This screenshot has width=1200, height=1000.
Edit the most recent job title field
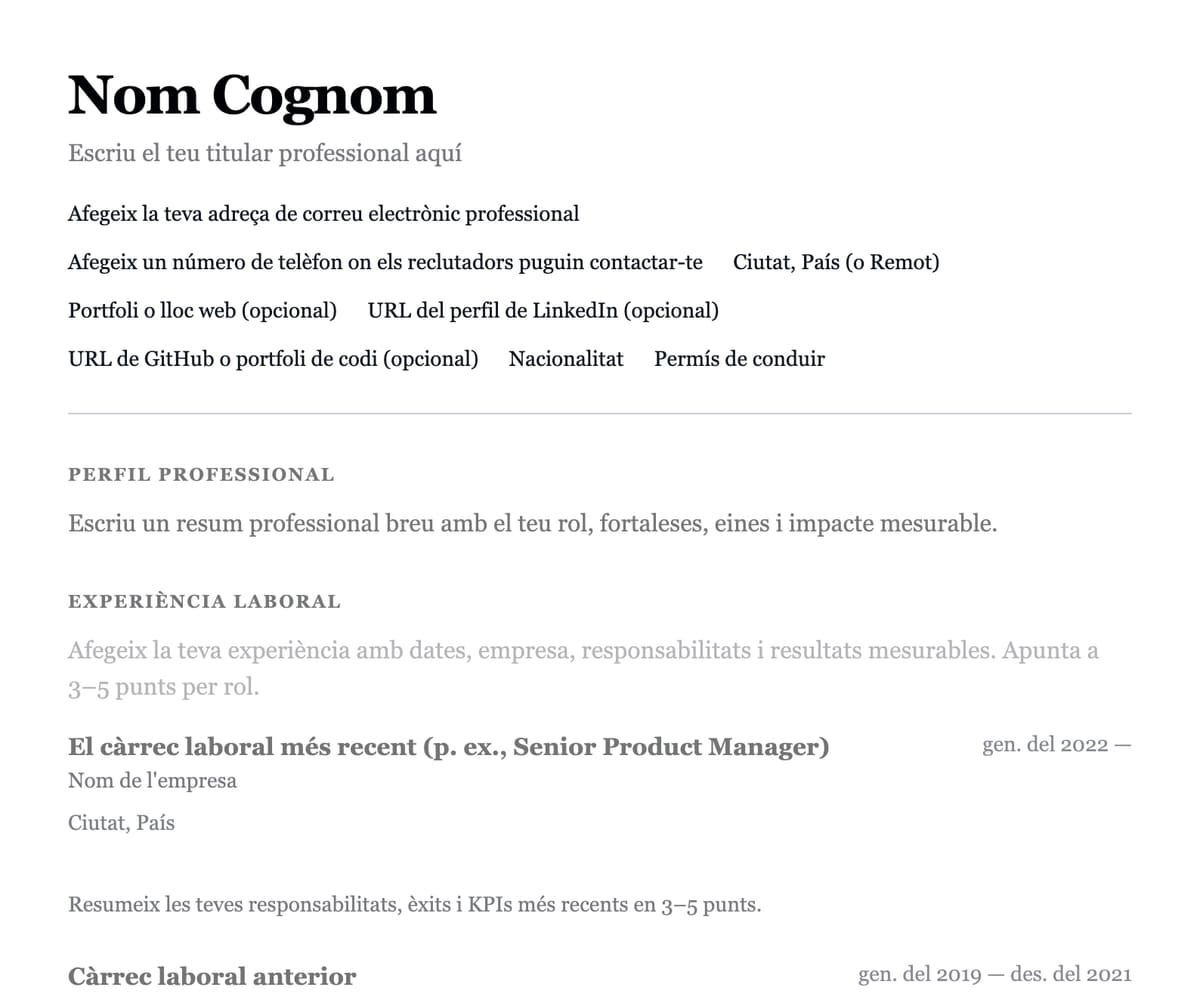coord(448,747)
